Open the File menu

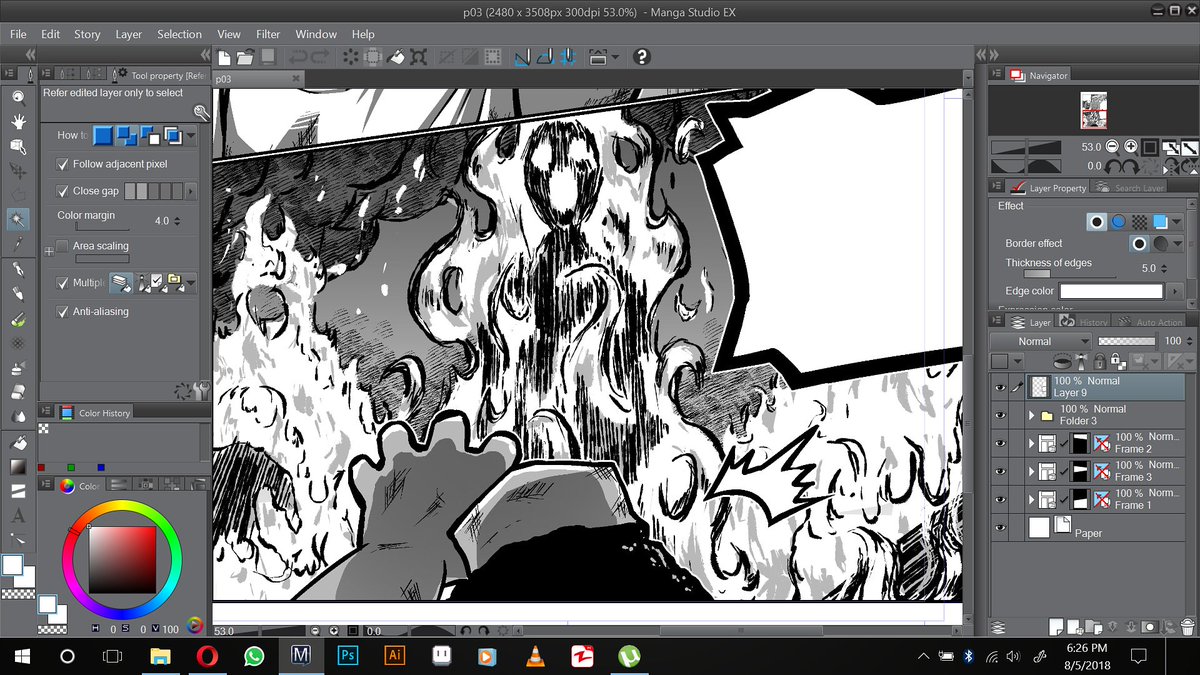[x=18, y=34]
